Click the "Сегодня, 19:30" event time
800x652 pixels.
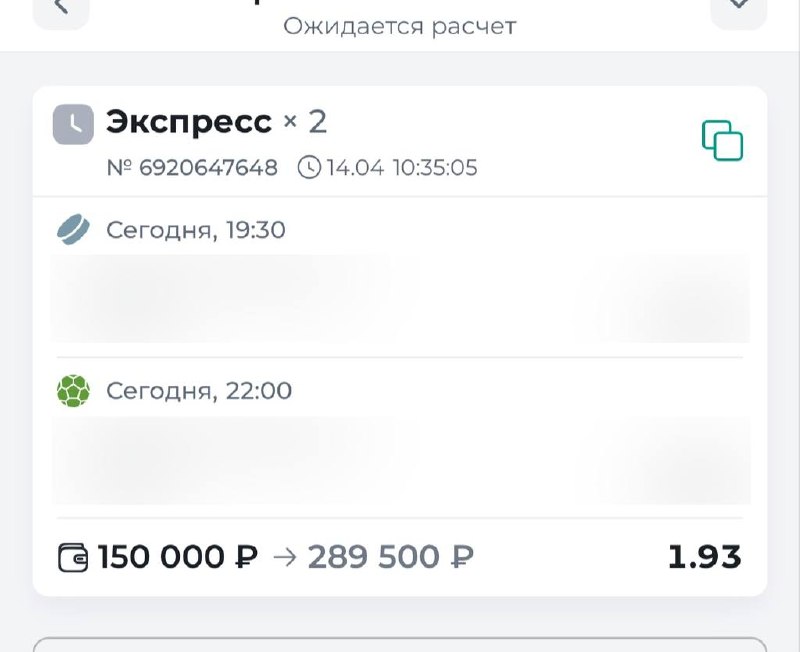point(196,231)
